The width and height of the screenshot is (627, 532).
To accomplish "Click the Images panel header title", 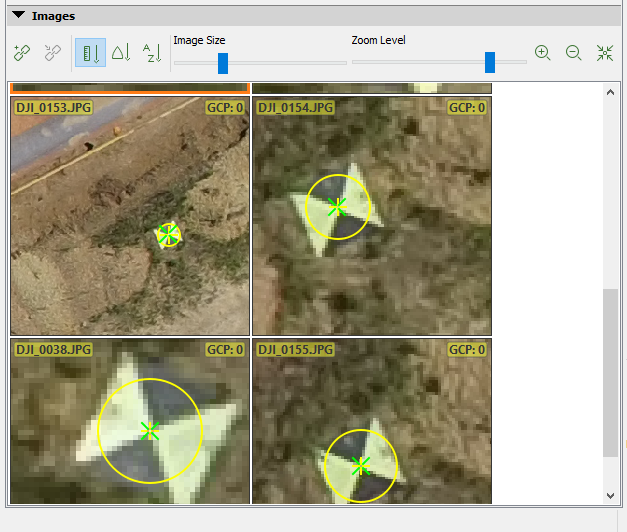I will tap(54, 16).
